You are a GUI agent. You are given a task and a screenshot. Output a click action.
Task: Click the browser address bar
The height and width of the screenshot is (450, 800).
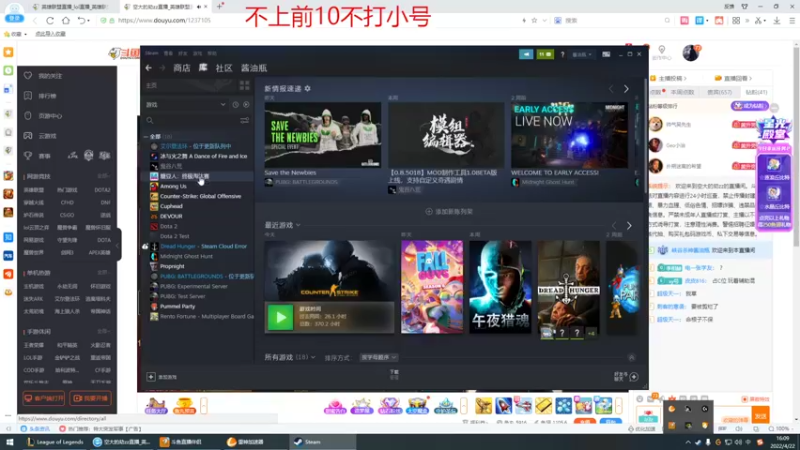click(x=311, y=20)
